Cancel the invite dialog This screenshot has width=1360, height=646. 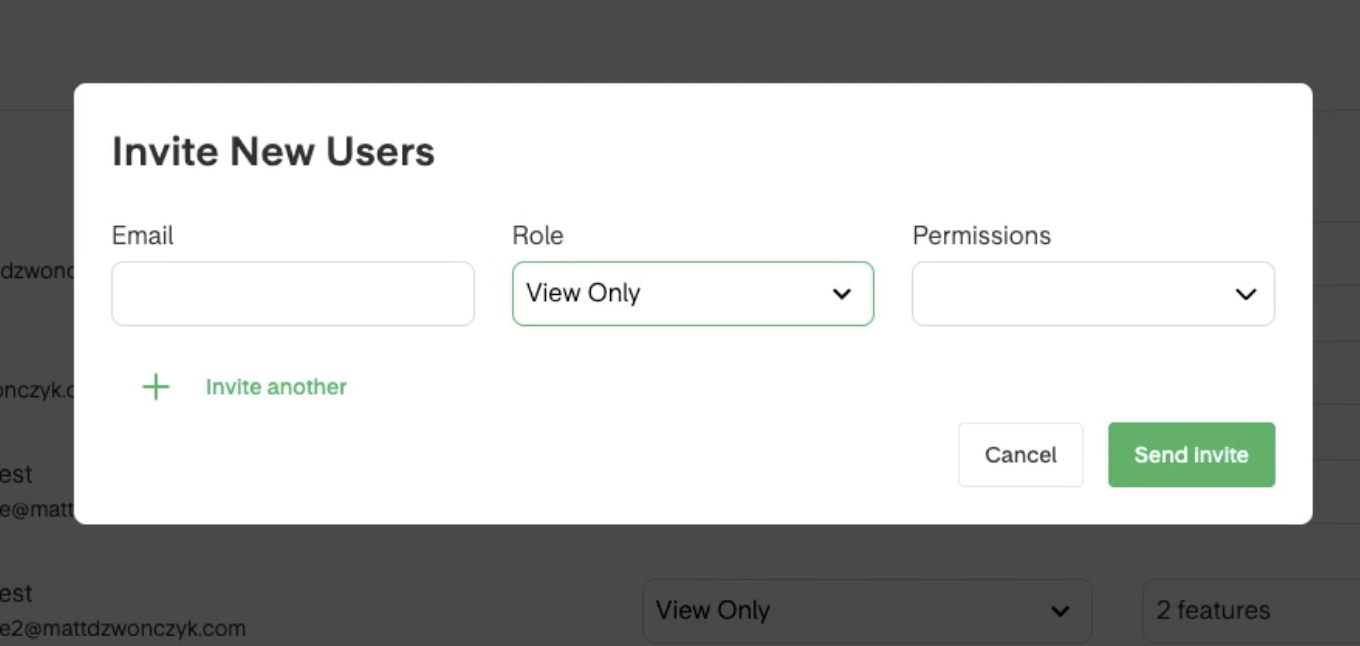point(1020,455)
